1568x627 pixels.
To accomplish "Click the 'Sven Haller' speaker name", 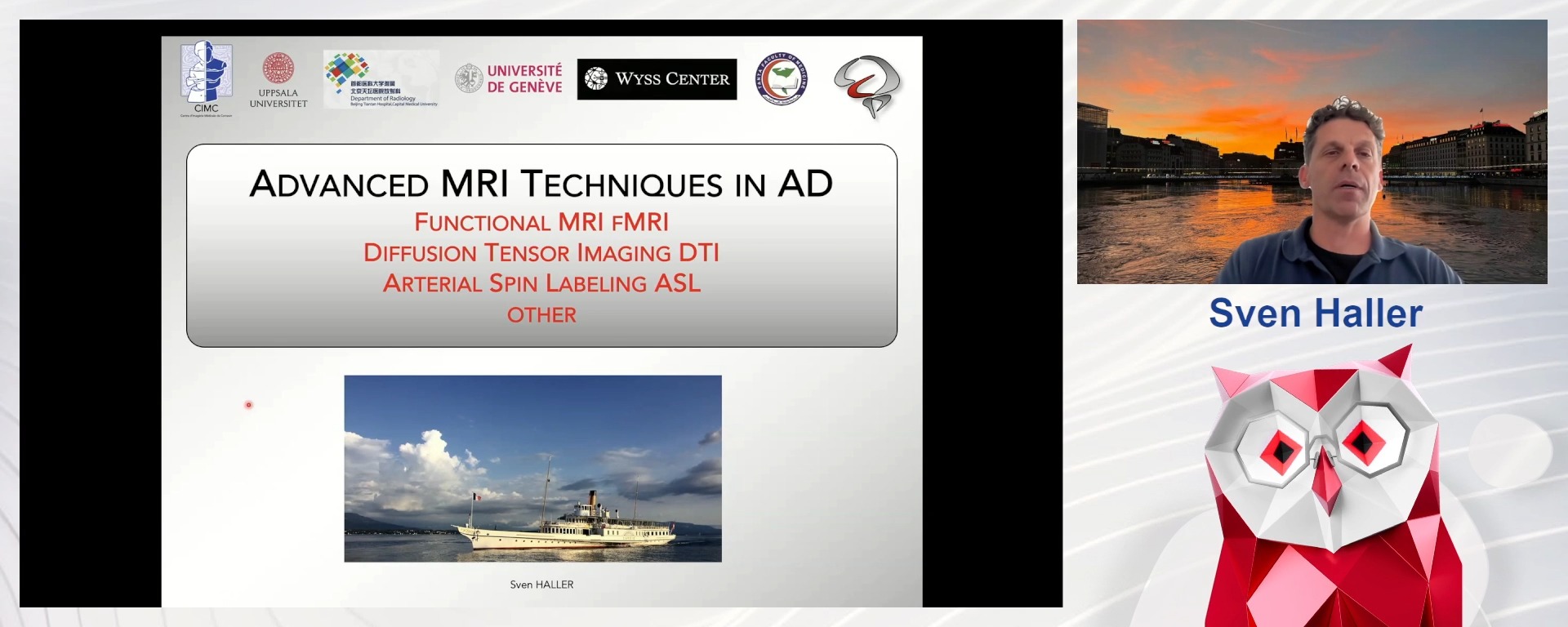I will [x=1316, y=313].
